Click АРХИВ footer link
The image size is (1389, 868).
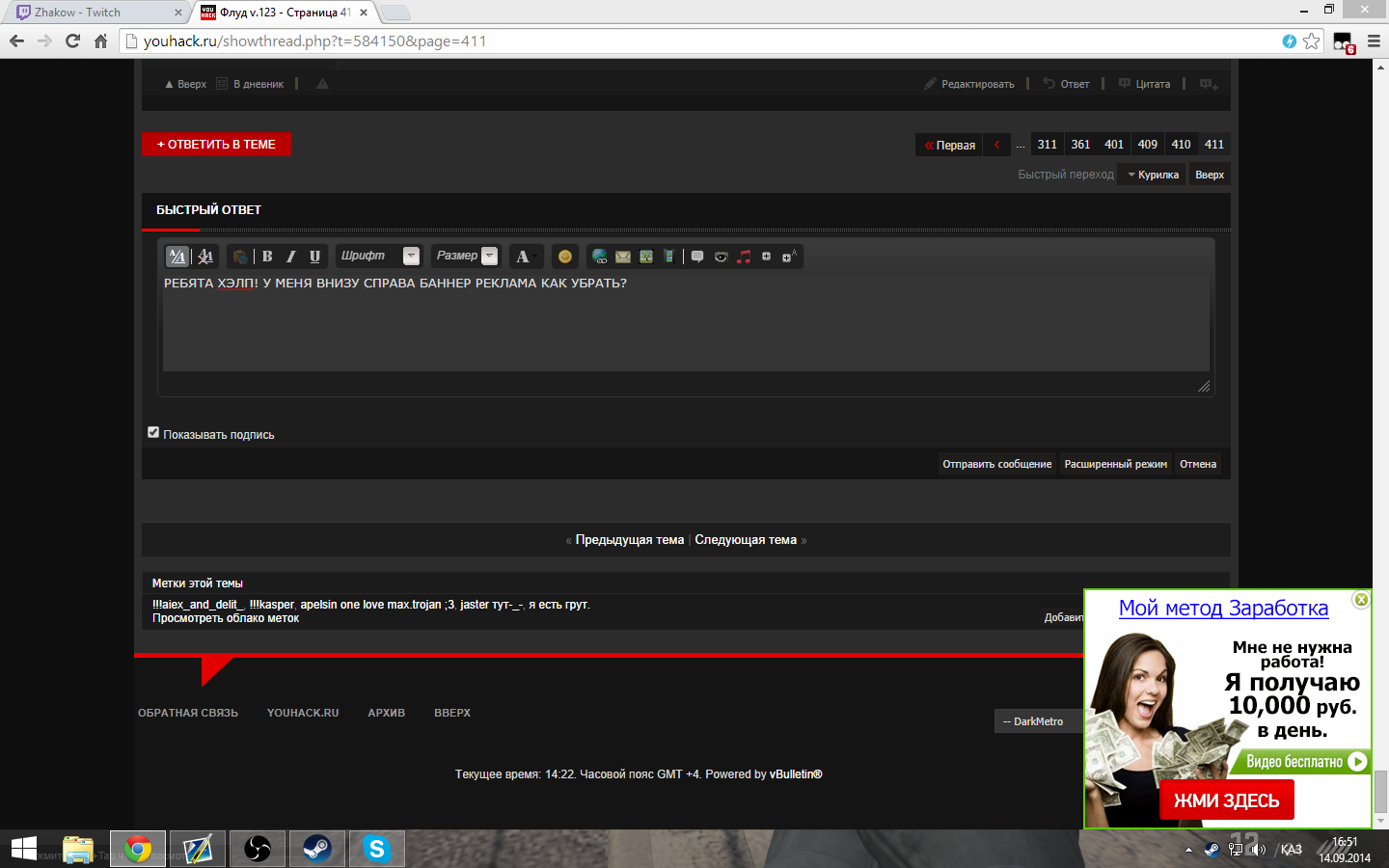(x=387, y=713)
